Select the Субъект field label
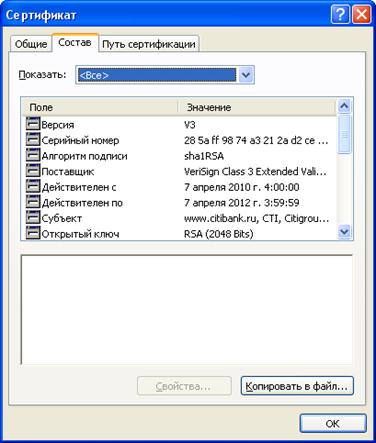 (61, 219)
